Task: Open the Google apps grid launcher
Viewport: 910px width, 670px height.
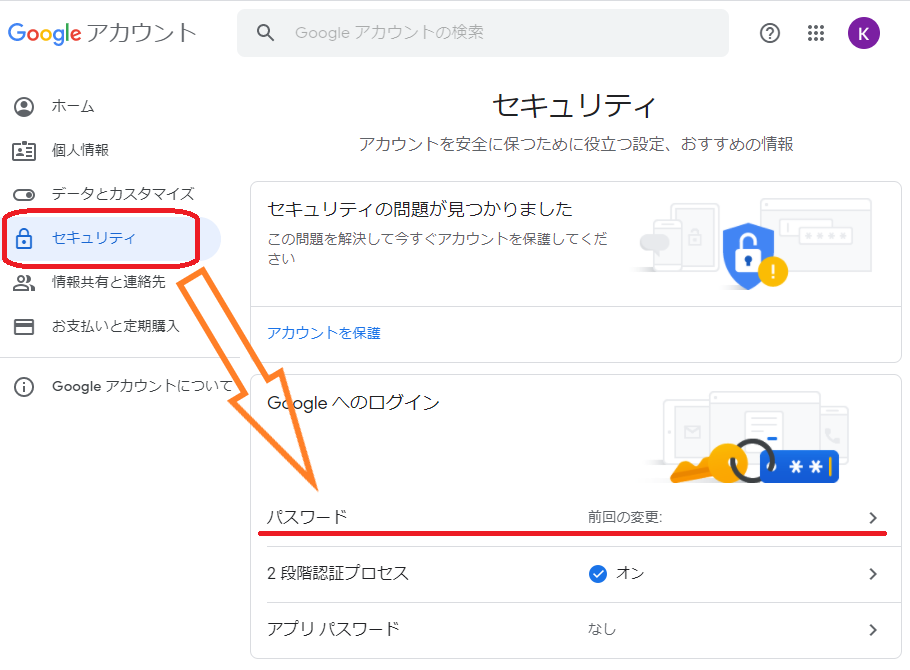Action: click(815, 33)
